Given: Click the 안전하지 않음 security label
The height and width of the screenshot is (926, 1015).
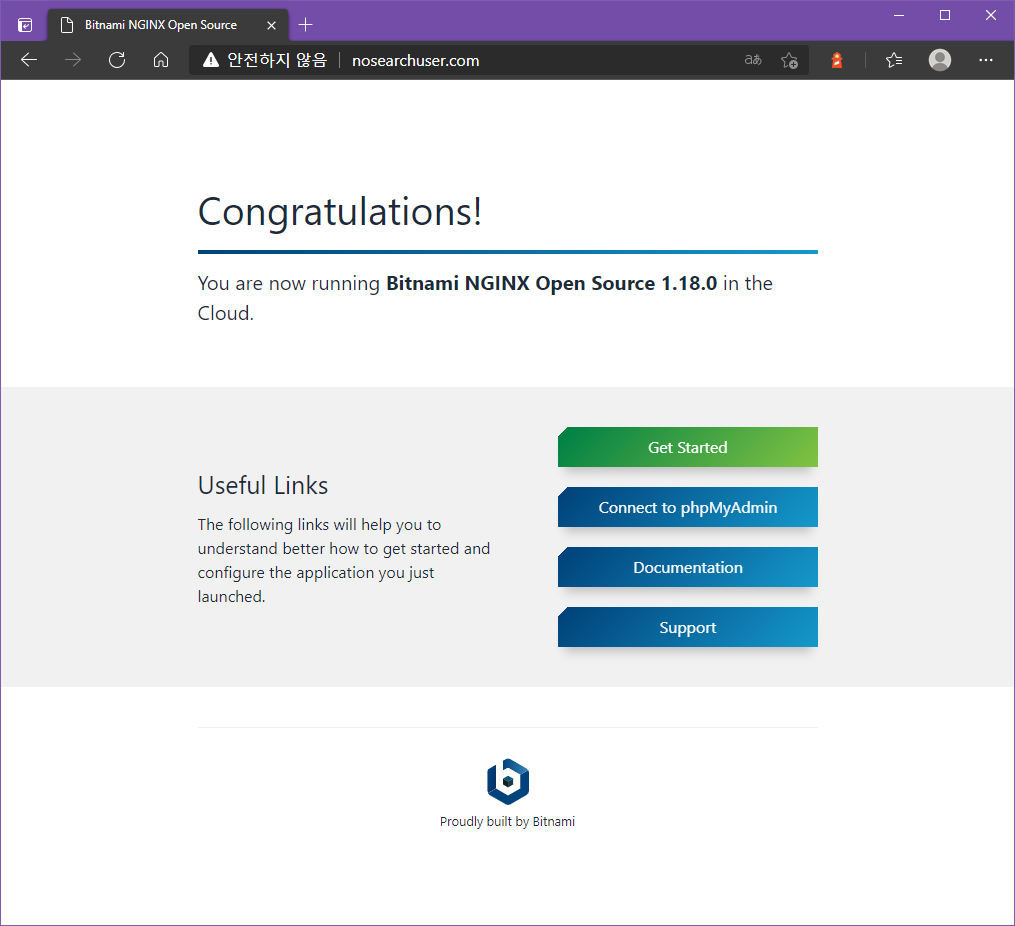Looking at the screenshot, I should [277, 60].
